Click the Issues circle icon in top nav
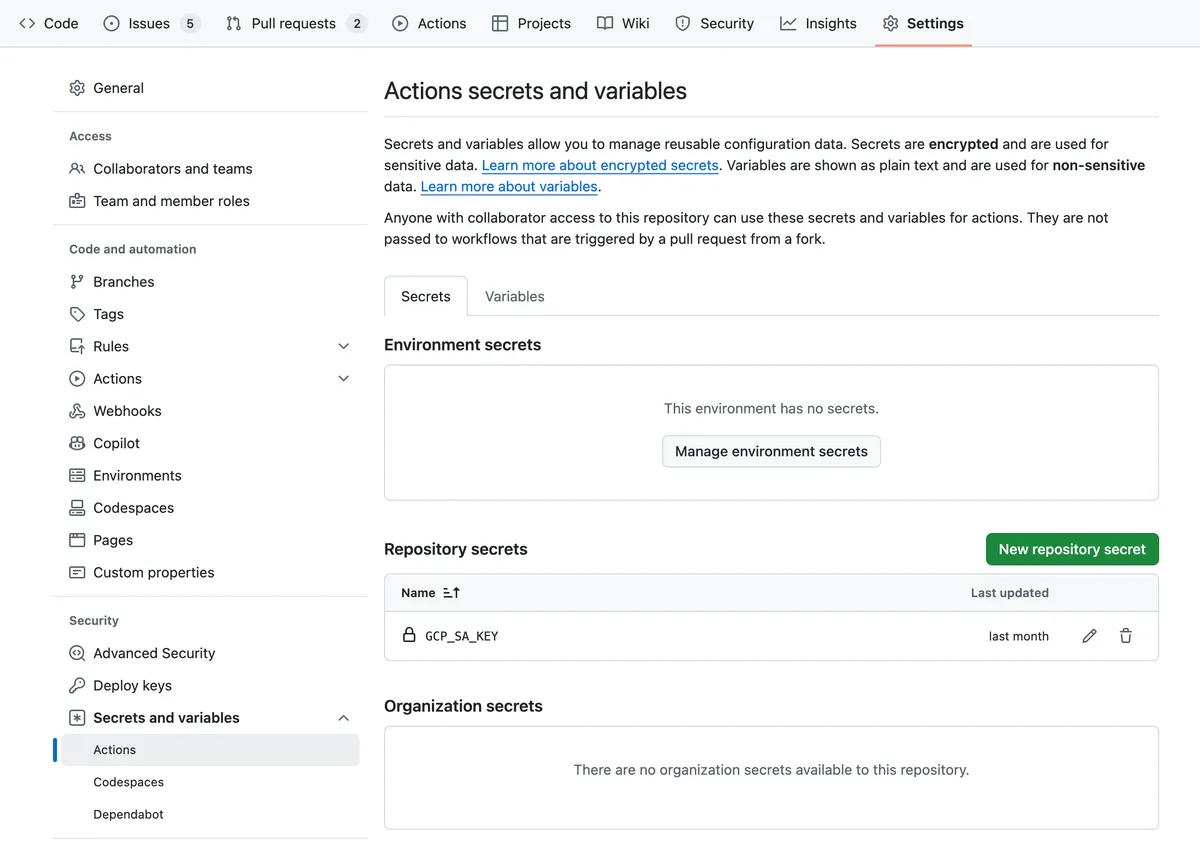1200x844 pixels. (112, 23)
